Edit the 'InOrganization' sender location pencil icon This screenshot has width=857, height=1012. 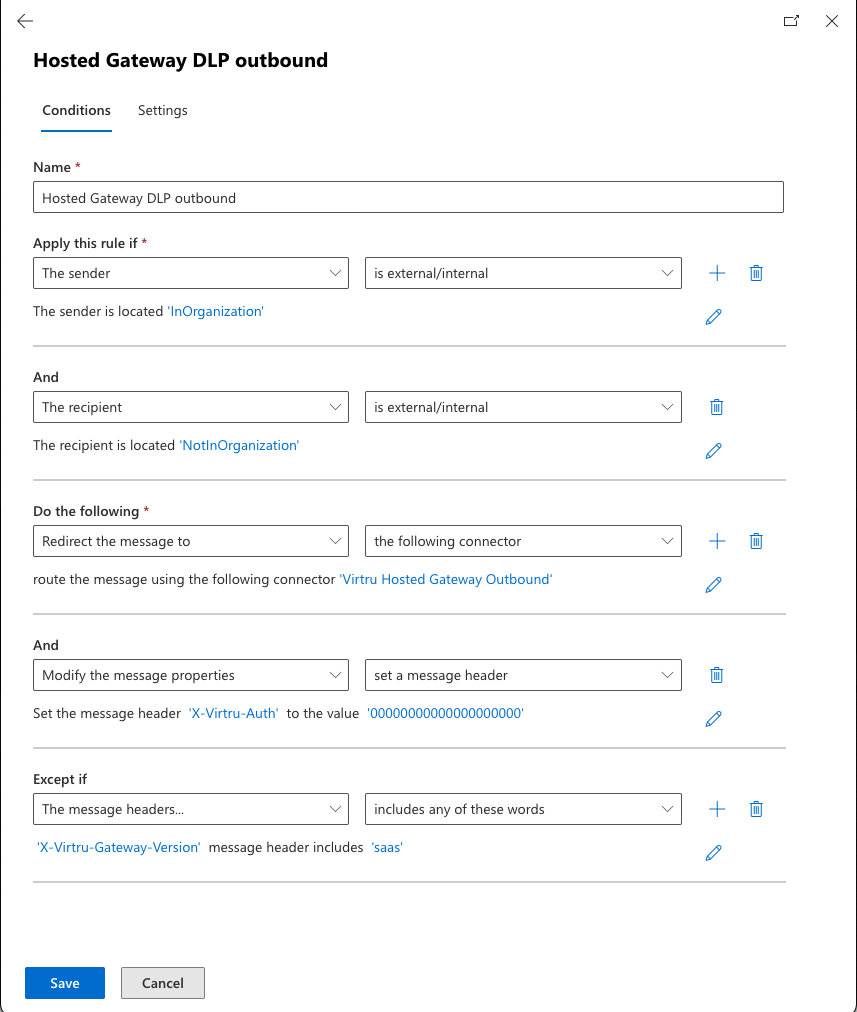(713, 317)
